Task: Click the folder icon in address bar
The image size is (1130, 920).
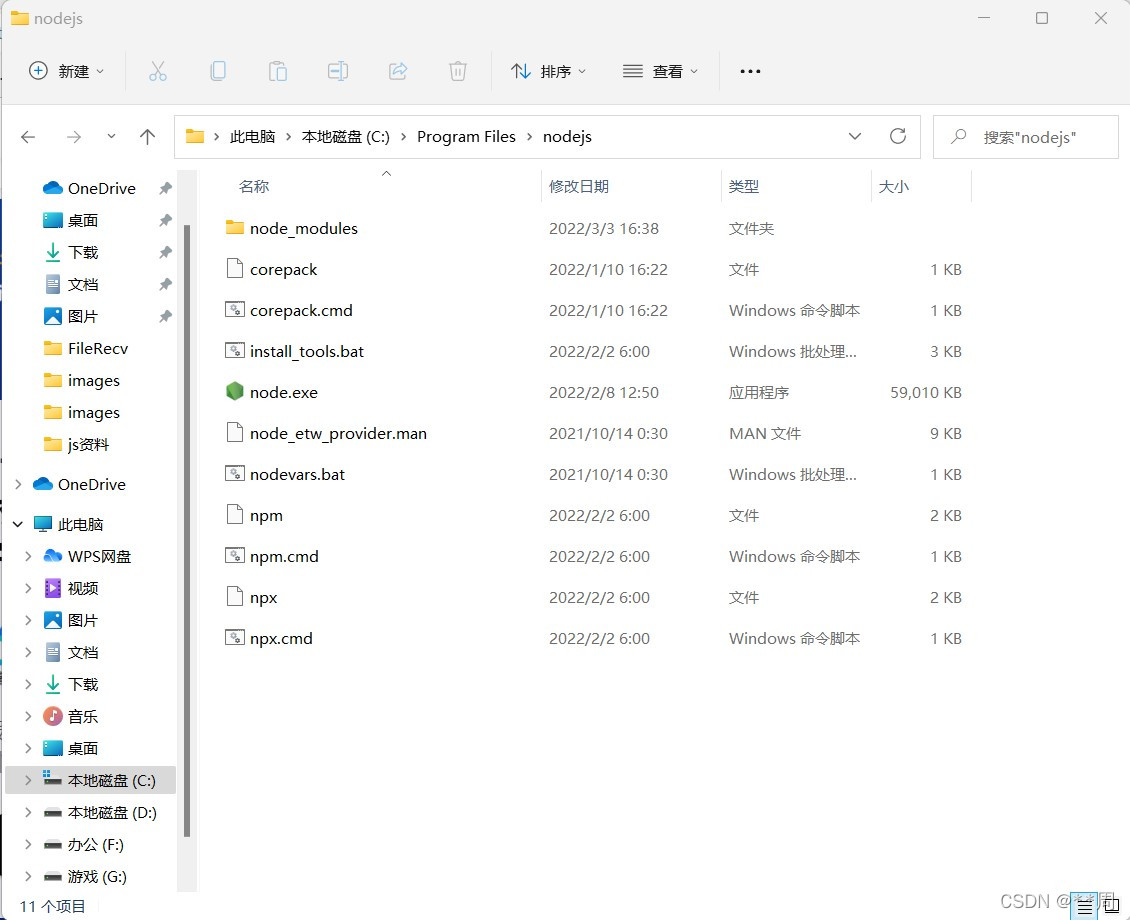Action: coord(195,136)
